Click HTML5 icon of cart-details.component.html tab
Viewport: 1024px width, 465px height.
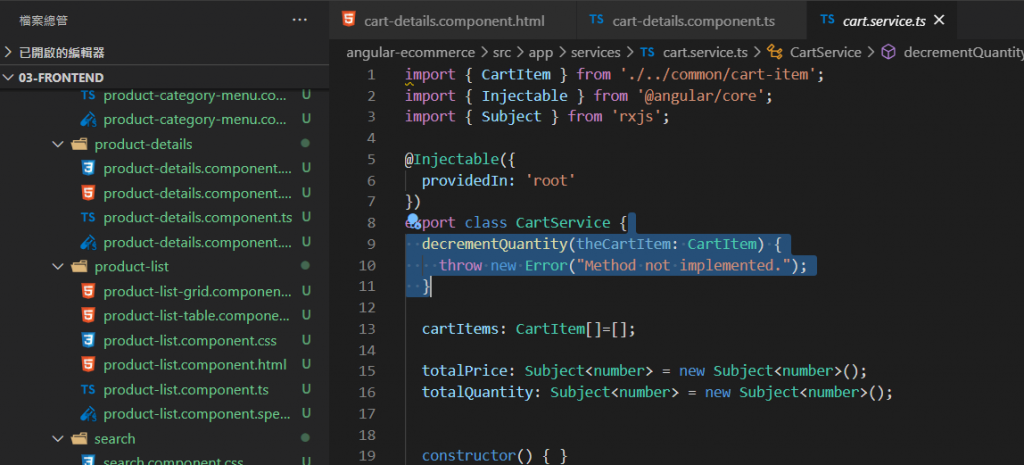coord(349,20)
